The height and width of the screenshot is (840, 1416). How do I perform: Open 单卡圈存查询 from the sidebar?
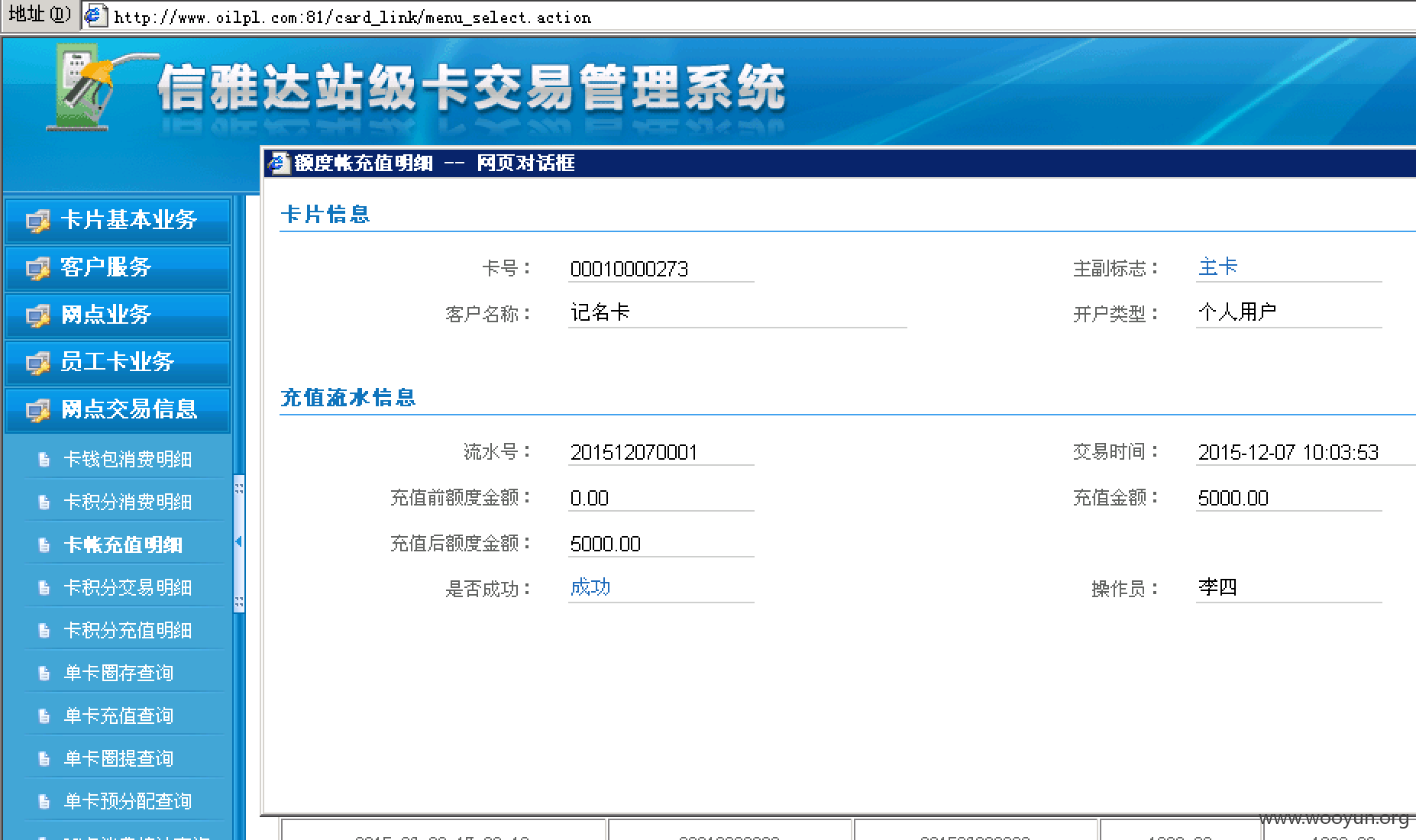[x=118, y=674]
